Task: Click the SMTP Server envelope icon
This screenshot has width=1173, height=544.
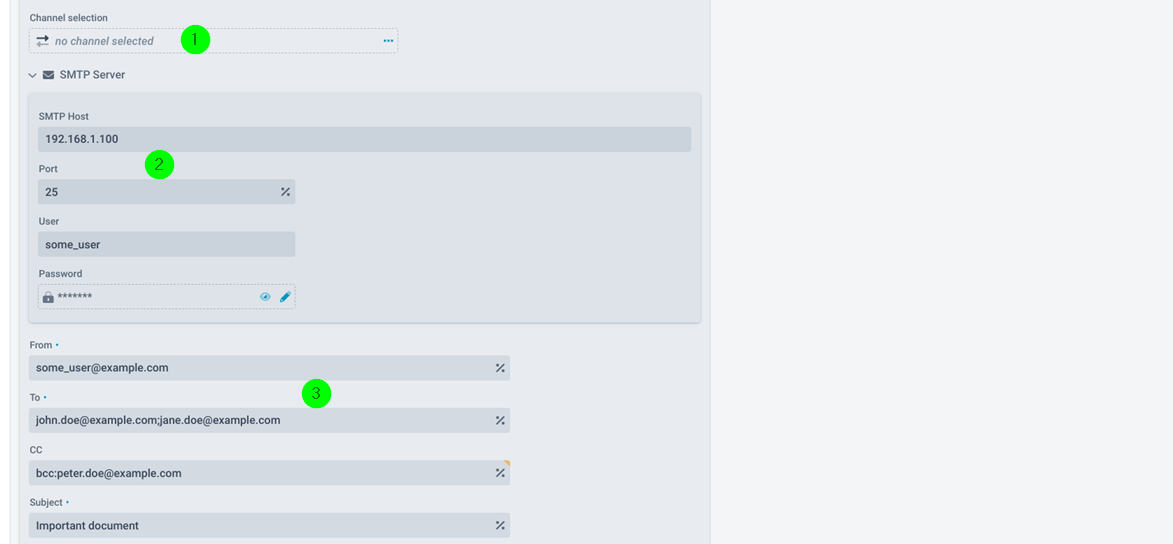Action: coord(49,75)
